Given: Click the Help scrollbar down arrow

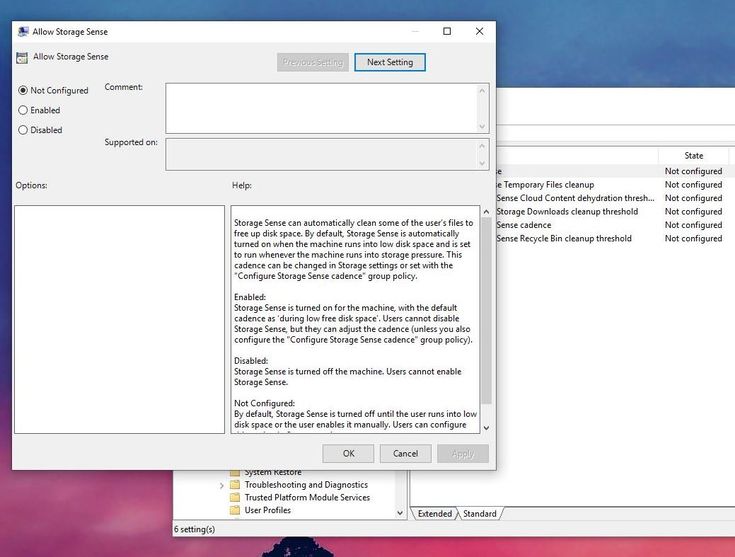Looking at the screenshot, I should coord(486,428).
